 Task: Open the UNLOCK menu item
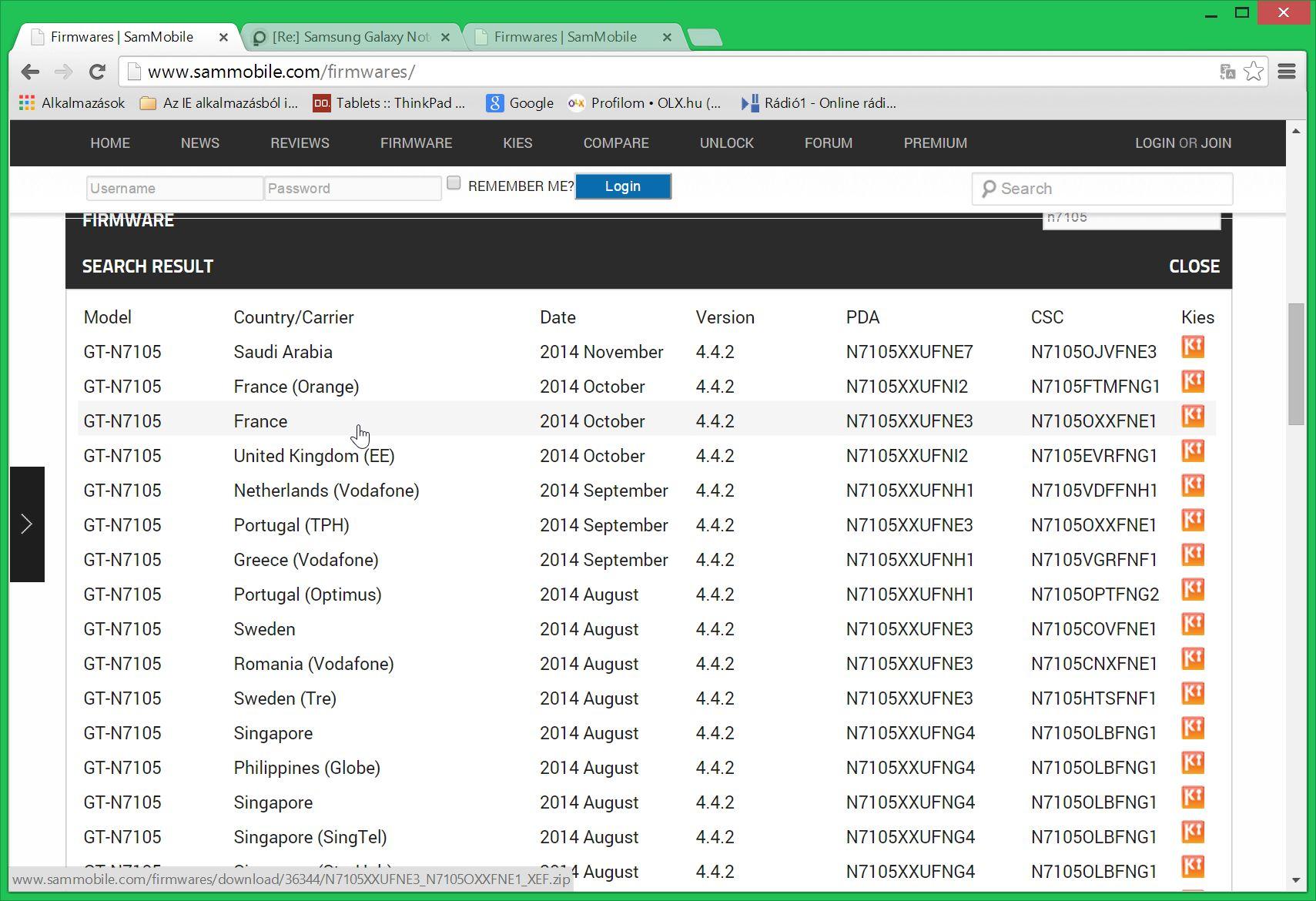727,143
